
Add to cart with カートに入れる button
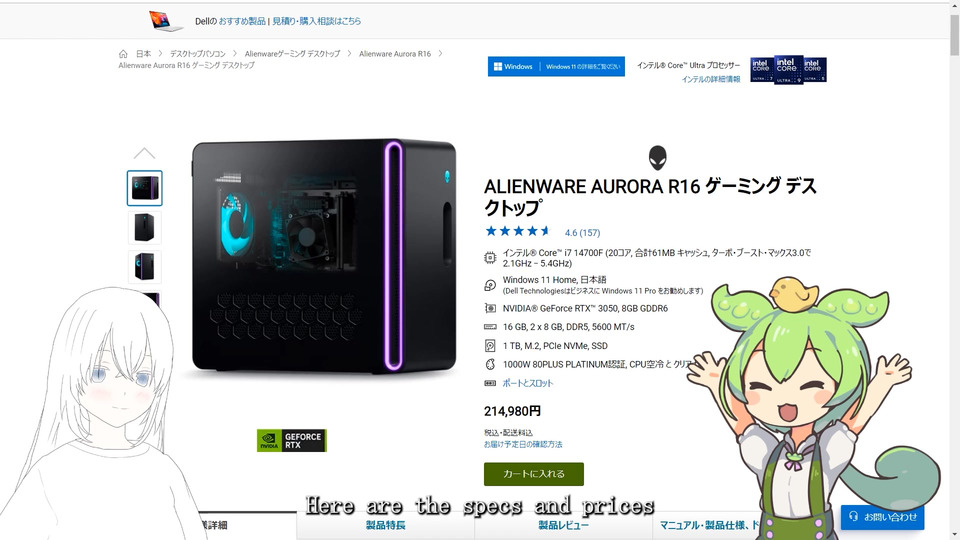click(x=534, y=474)
